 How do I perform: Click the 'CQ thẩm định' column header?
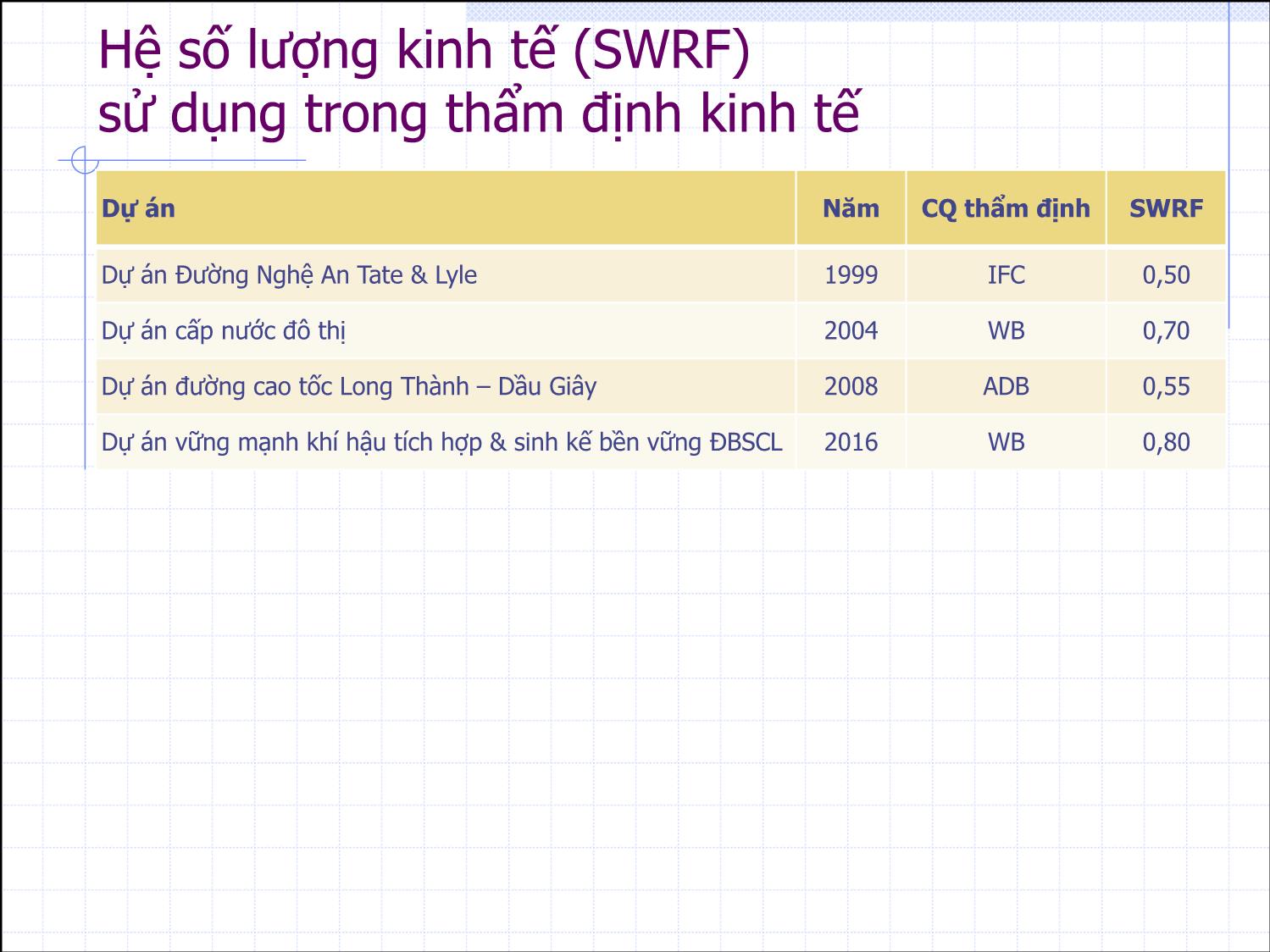(x=1006, y=208)
